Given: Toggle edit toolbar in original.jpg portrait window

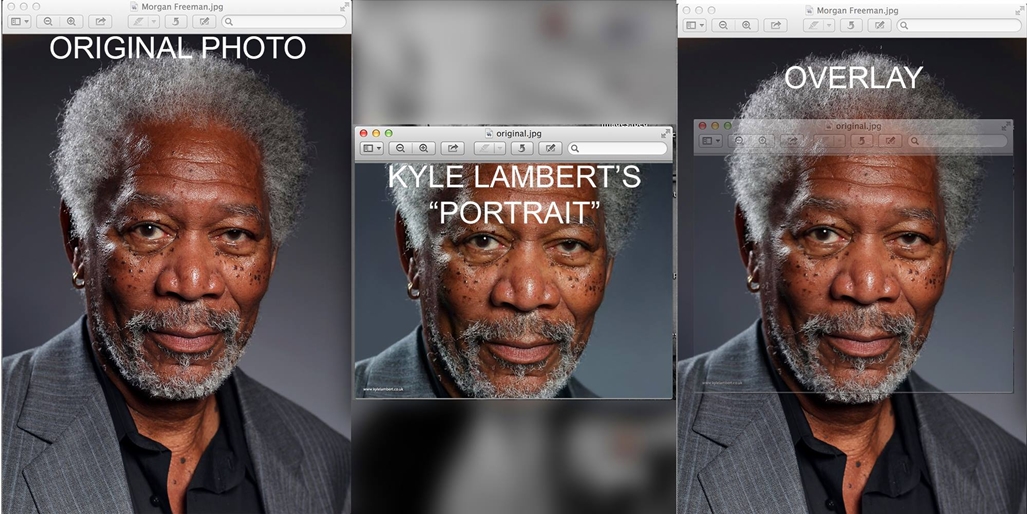Looking at the screenshot, I should (550, 148).
